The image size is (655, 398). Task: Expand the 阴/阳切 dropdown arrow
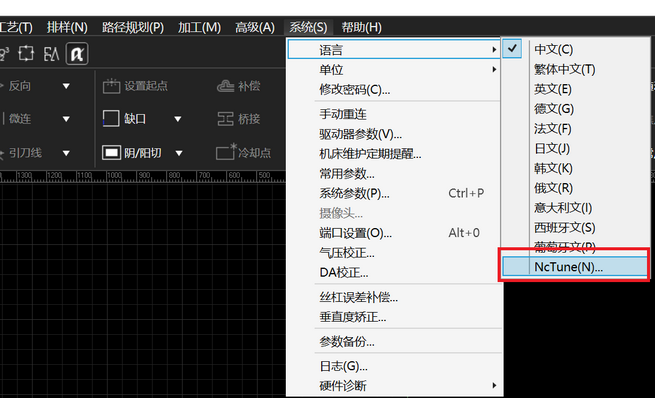click(179, 153)
